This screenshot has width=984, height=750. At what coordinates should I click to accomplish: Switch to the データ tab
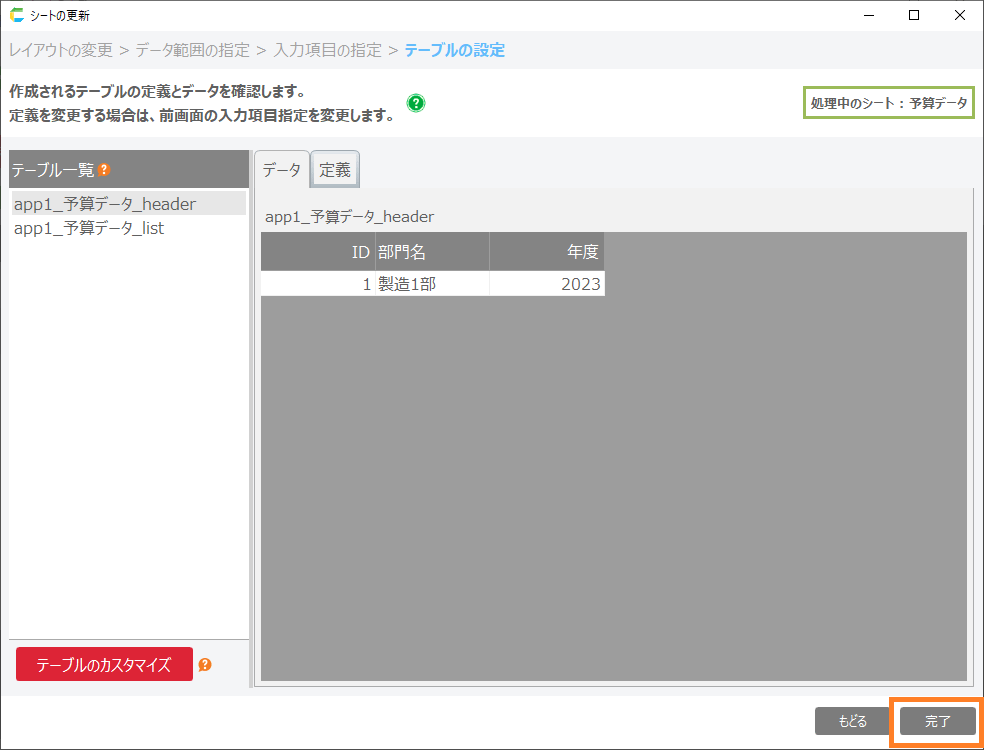[x=281, y=170]
